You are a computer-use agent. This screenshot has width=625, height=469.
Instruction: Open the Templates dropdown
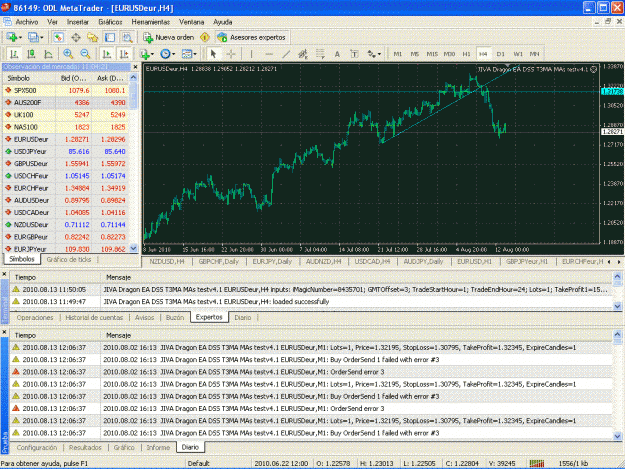[189, 54]
